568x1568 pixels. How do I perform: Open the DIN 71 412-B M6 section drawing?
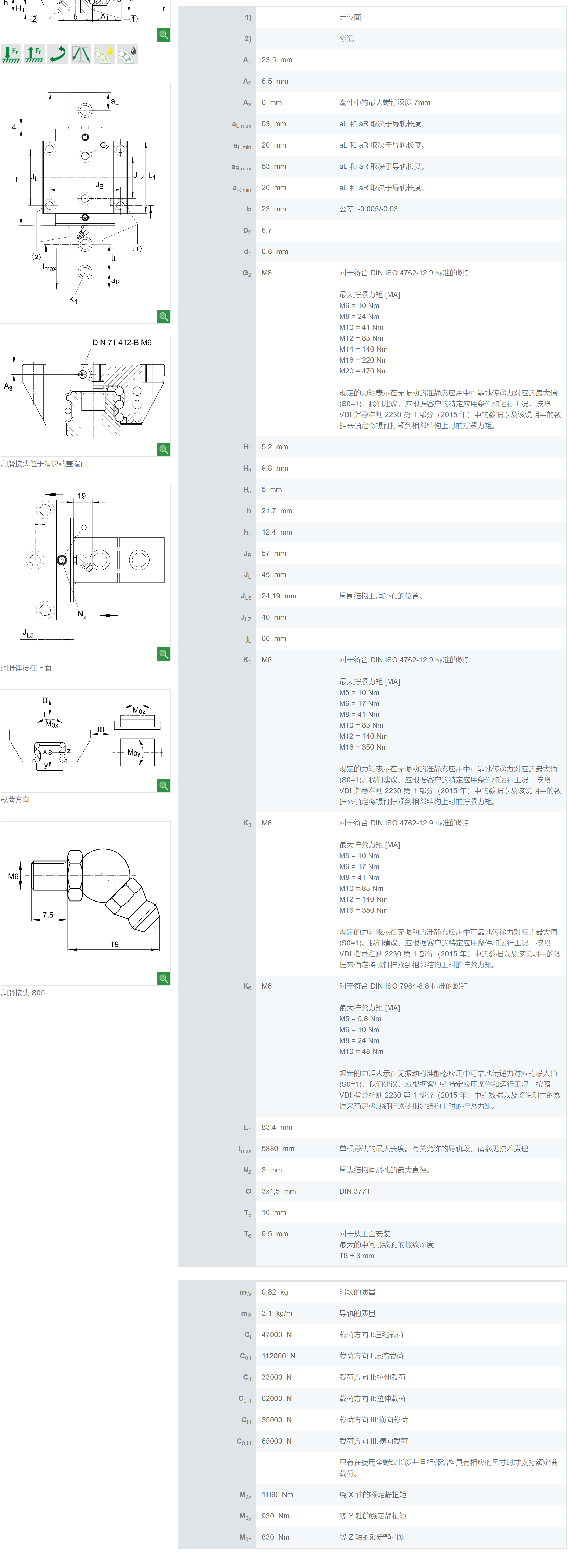85,396
